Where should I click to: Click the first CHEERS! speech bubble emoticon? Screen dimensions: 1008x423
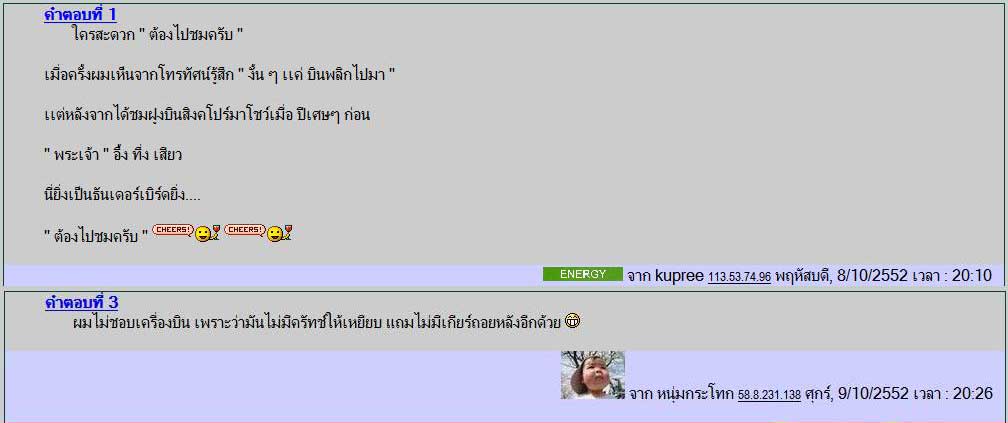tap(173, 230)
